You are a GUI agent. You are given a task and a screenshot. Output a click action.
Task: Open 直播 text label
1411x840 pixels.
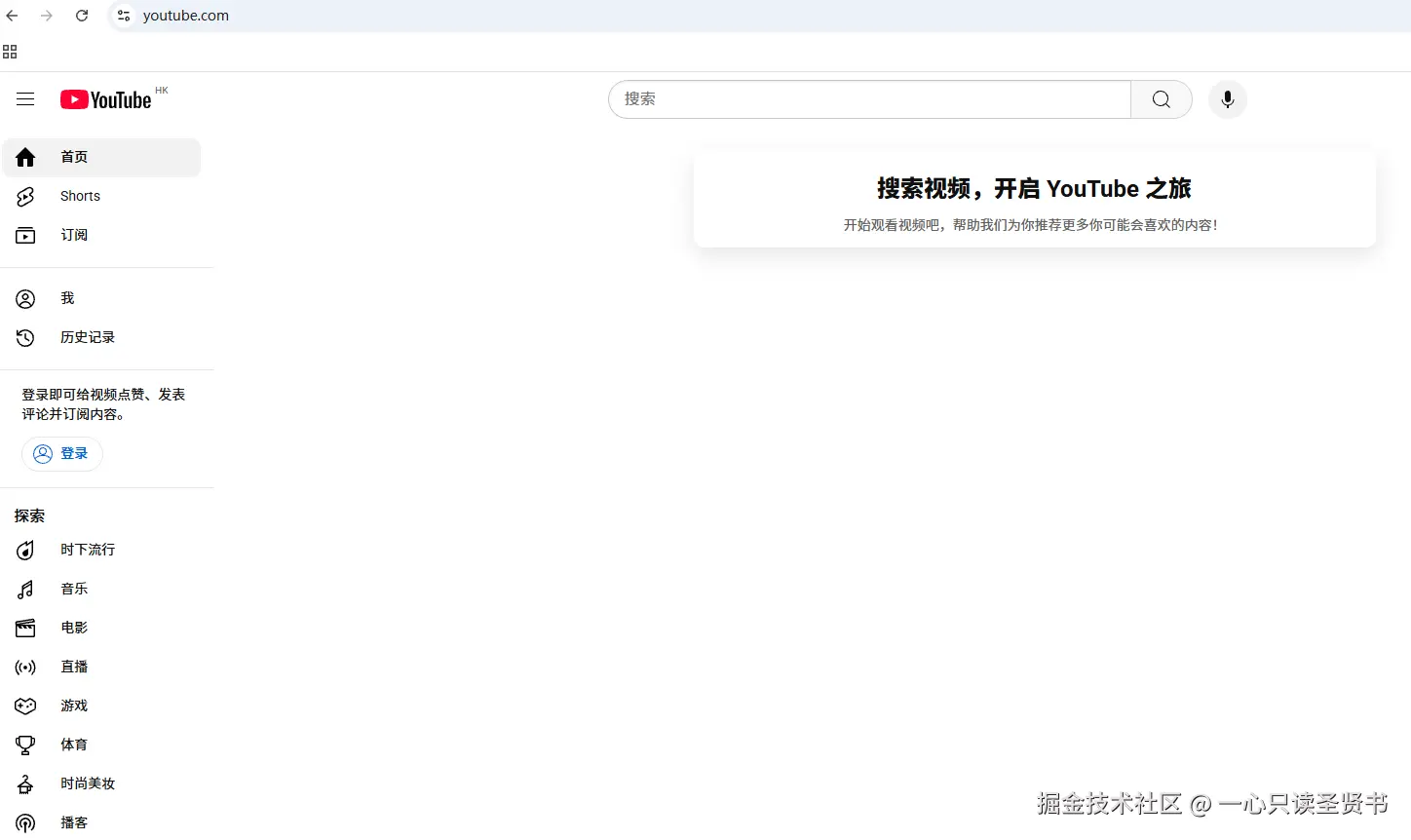pyautogui.click(x=74, y=667)
